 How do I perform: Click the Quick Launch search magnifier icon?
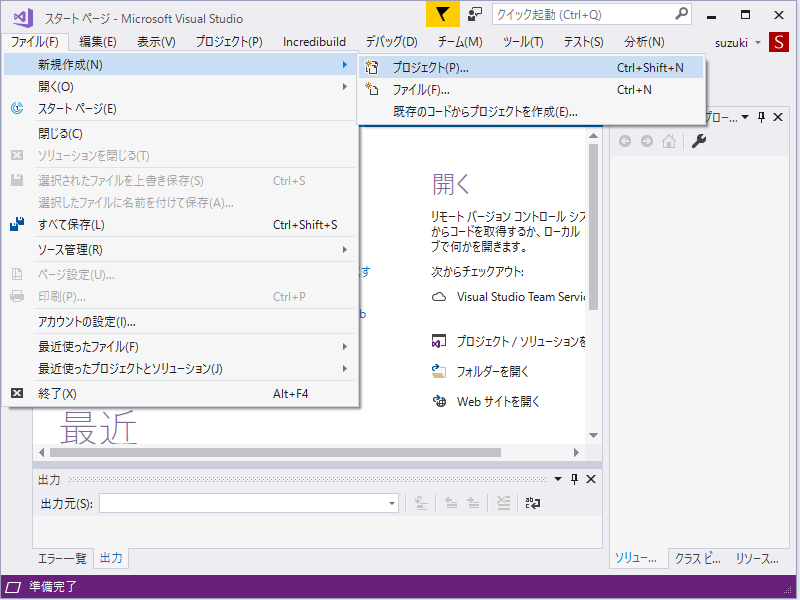click(681, 15)
